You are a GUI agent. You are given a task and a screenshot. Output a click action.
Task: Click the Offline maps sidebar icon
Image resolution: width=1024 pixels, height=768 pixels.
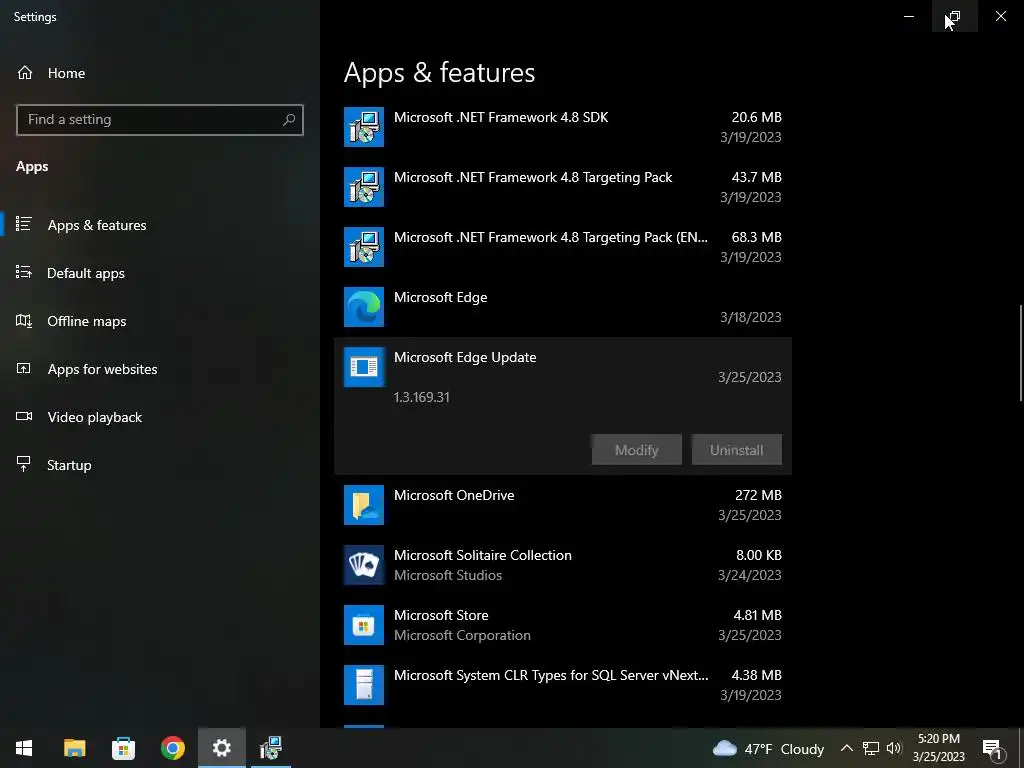24,321
